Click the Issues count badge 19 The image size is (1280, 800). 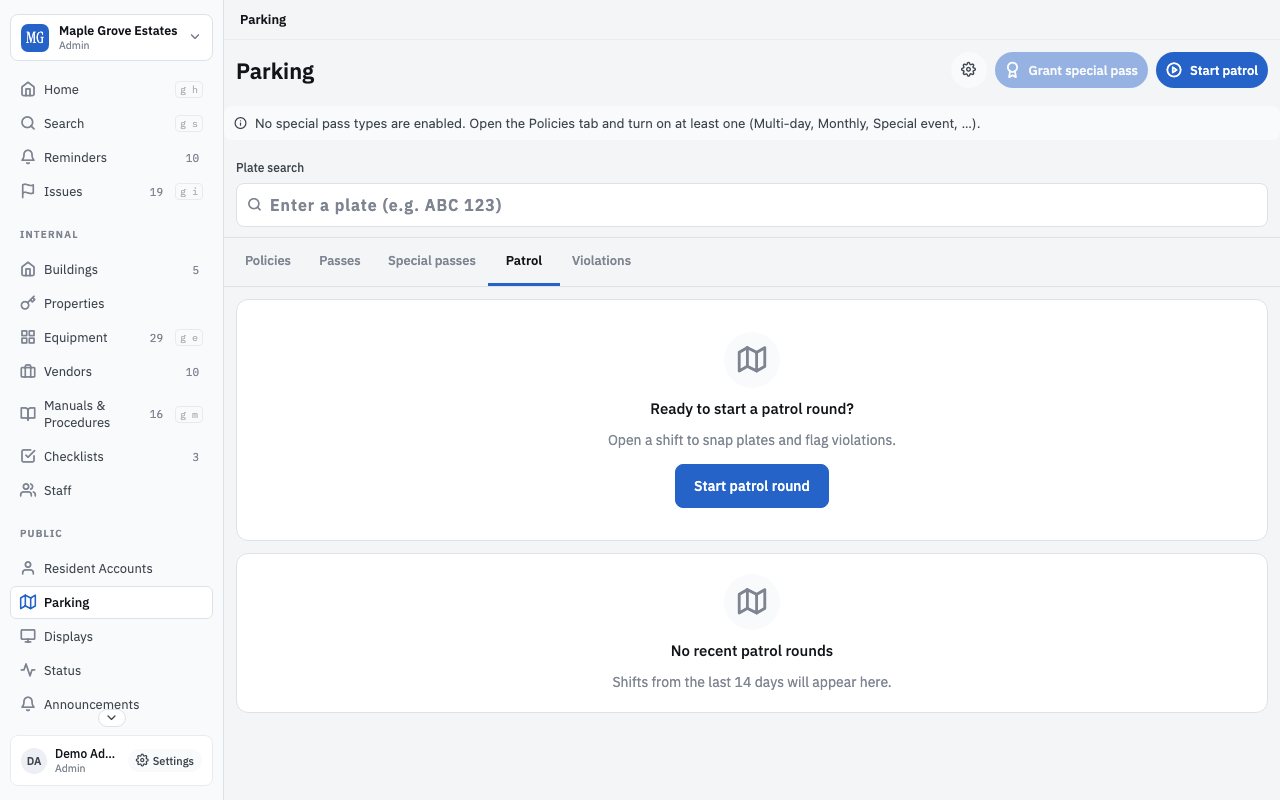pyautogui.click(x=156, y=192)
